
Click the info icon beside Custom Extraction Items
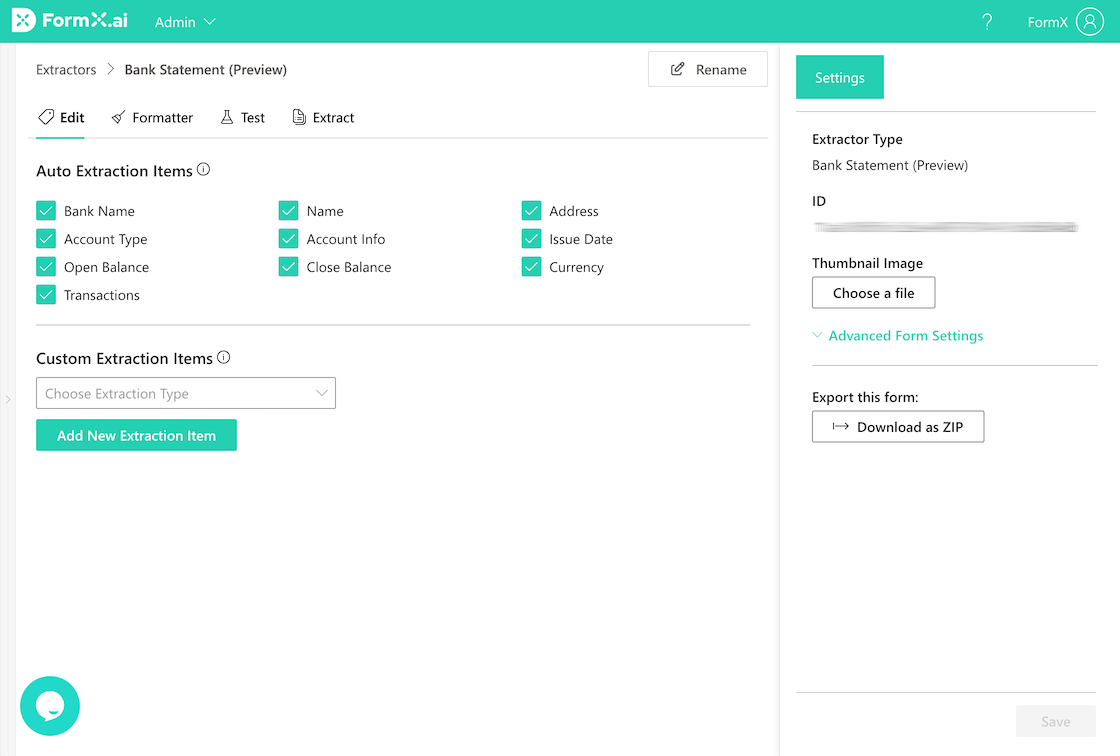[224, 357]
